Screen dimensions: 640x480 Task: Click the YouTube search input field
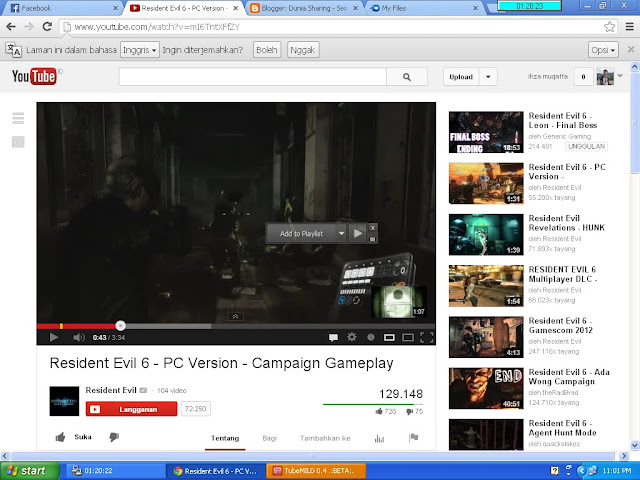tap(253, 77)
